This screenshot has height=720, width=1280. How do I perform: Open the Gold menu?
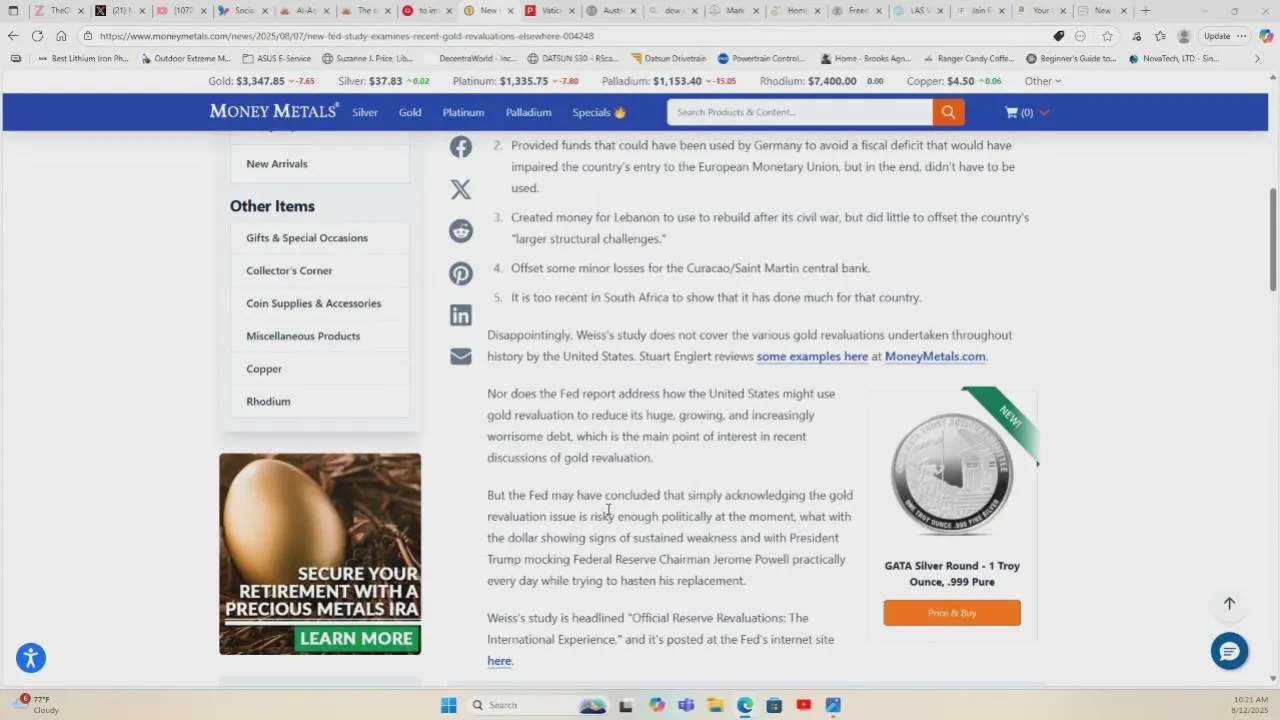(x=410, y=112)
